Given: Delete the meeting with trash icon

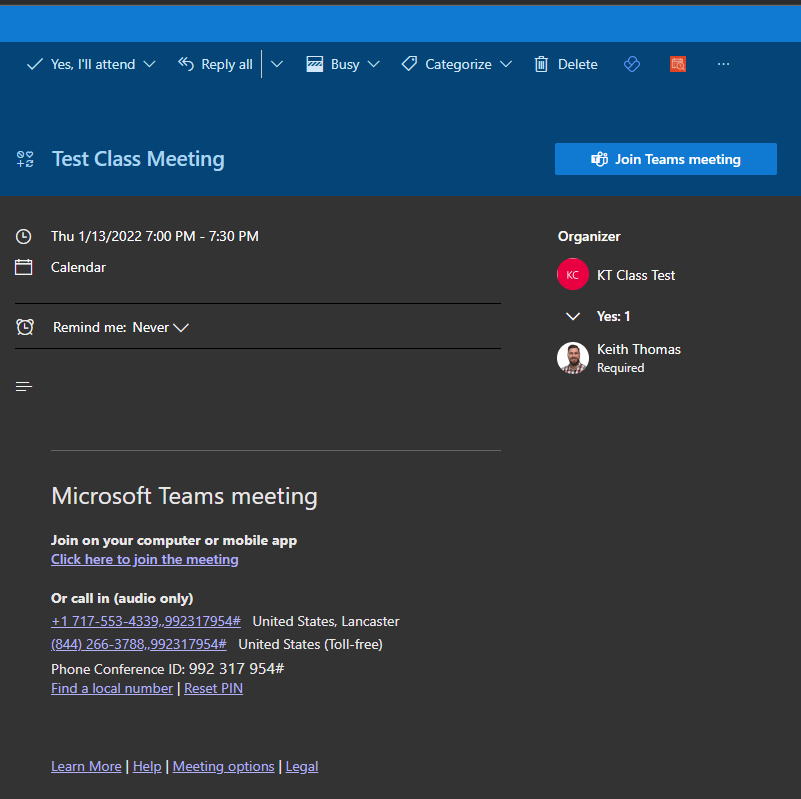Looking at the screenshot, I should [x=566, y=64].
